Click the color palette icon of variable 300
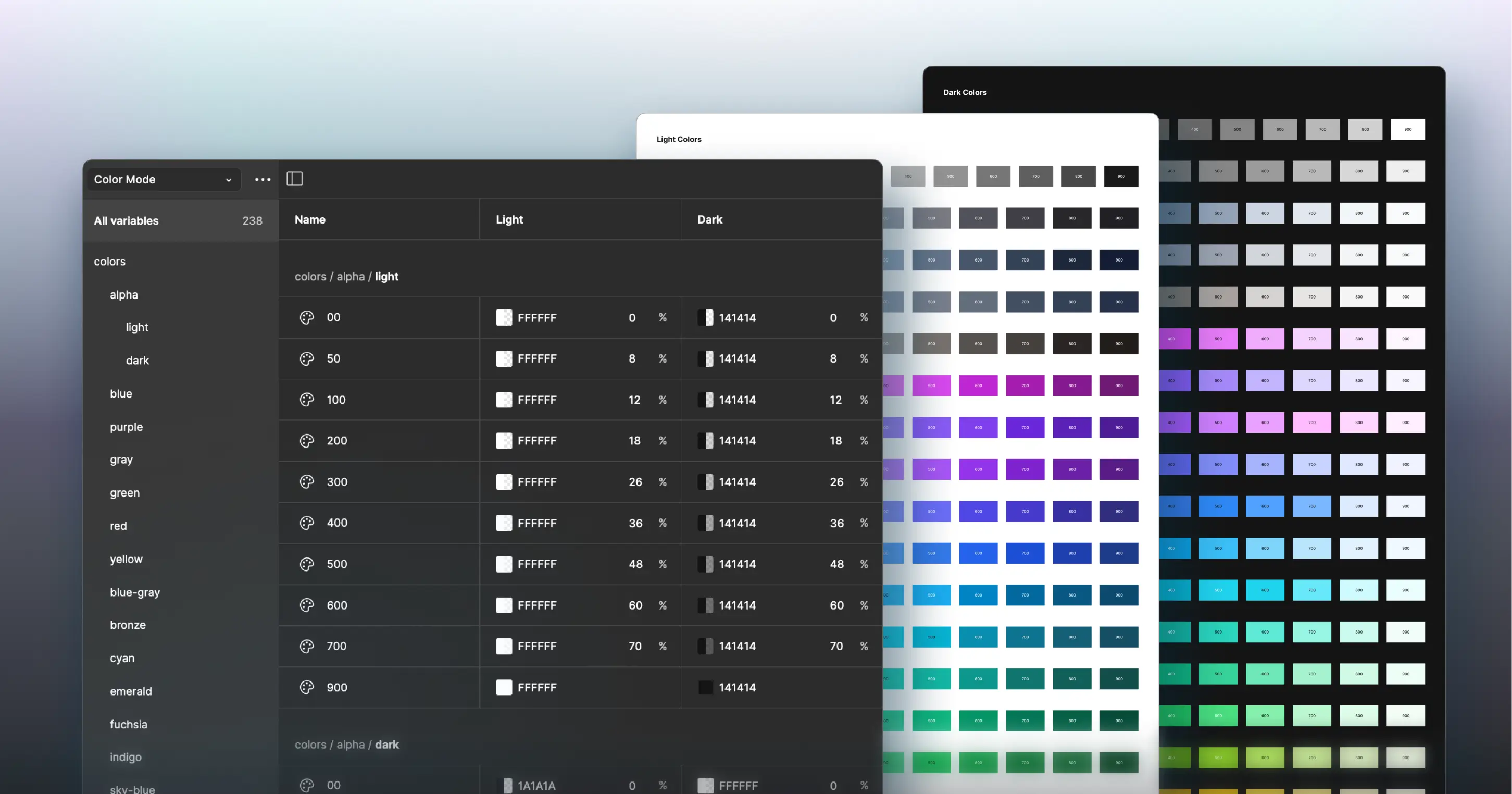Screen dimensions: 1512x794 click(x=307, y=481)
